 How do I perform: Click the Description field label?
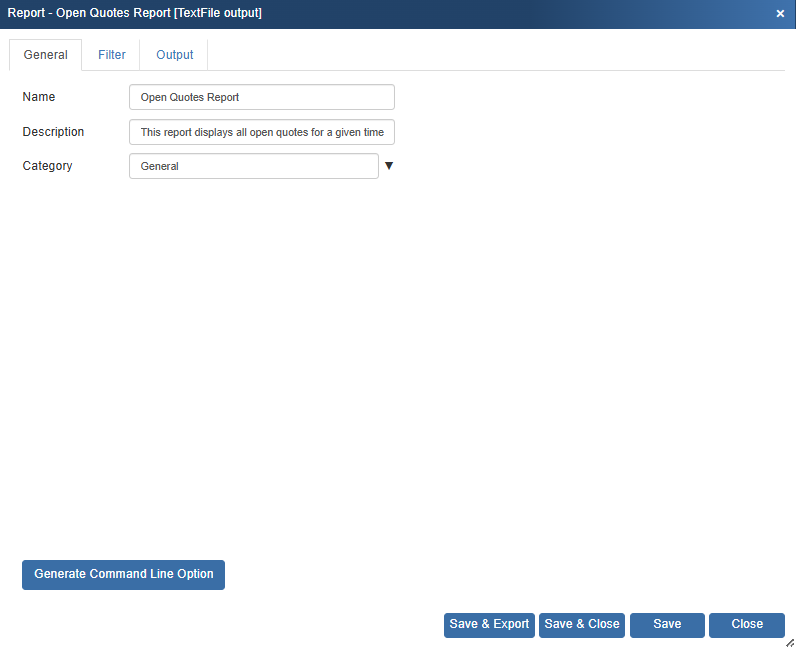(x=53, y=132)
